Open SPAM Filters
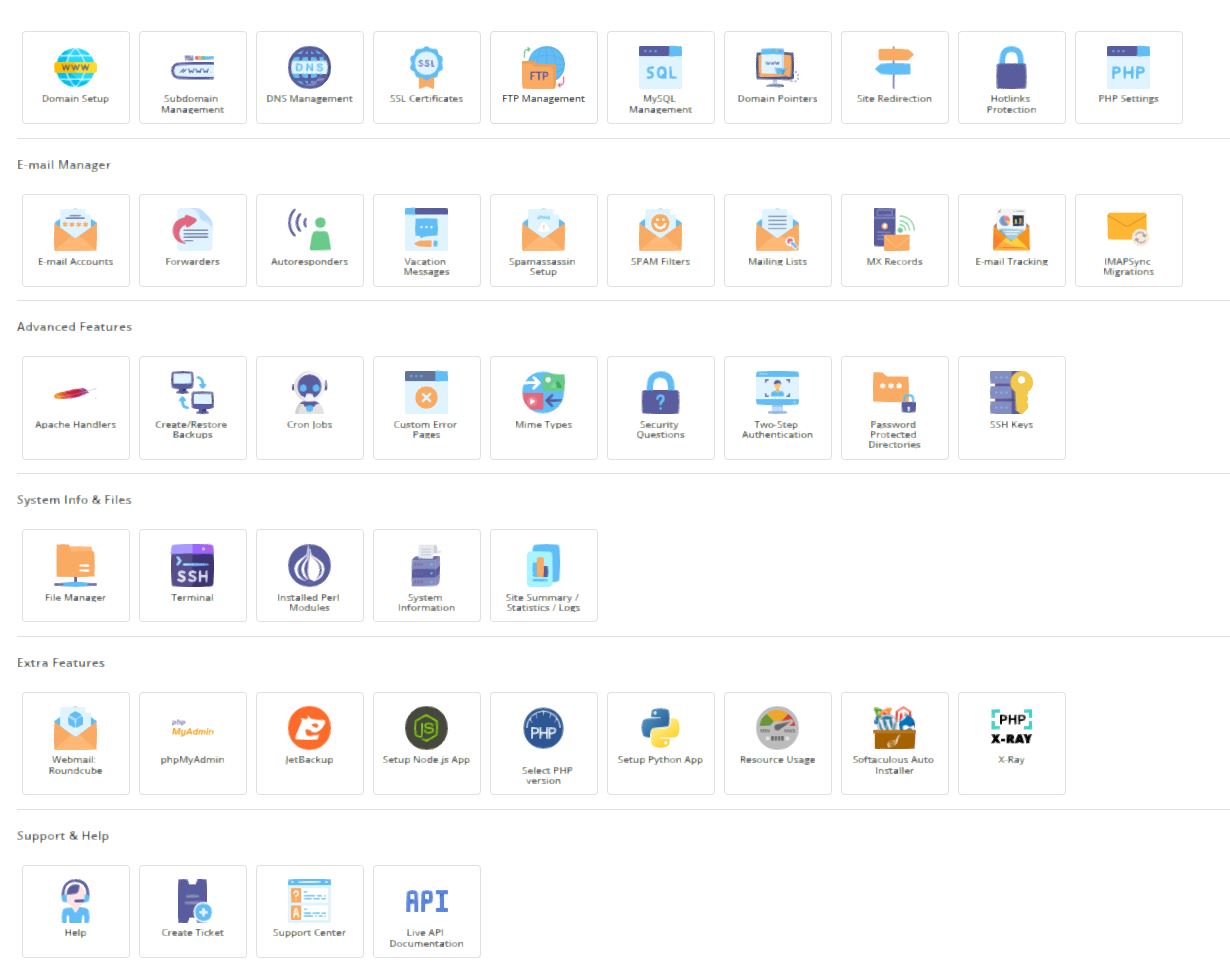Viewport: 1230px width, 963px height. coord(661,240)
